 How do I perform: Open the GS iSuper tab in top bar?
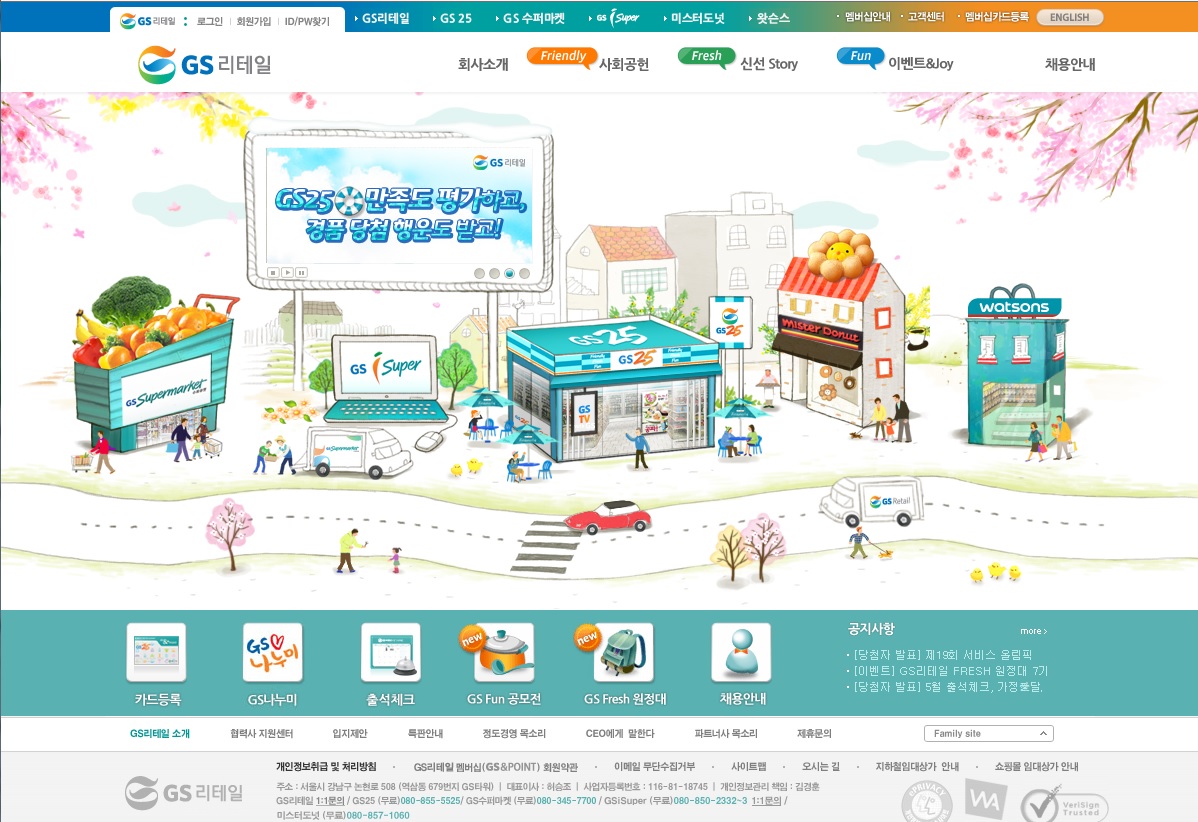pyautogui.click(x=615, y=18)
